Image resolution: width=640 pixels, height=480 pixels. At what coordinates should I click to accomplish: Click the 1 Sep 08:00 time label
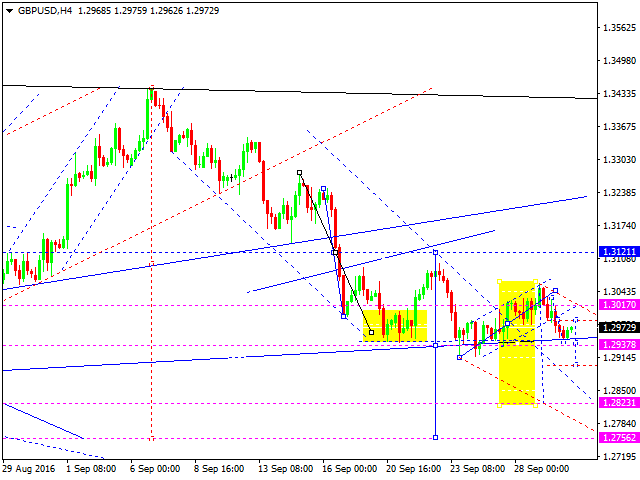tap(91, 469)
